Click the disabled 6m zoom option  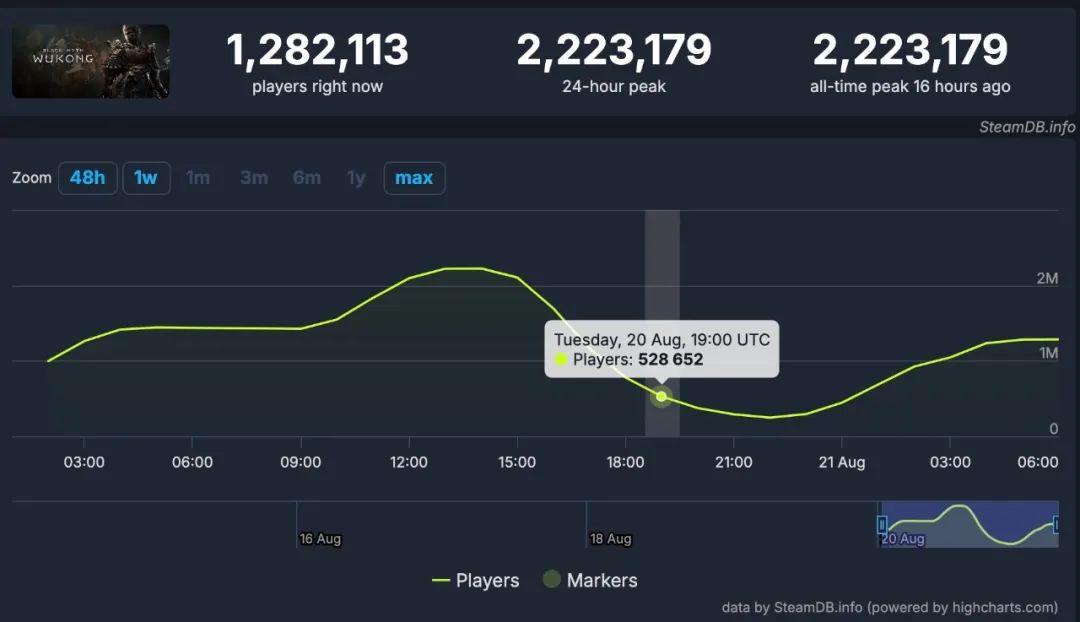click(x=307, y=178)
